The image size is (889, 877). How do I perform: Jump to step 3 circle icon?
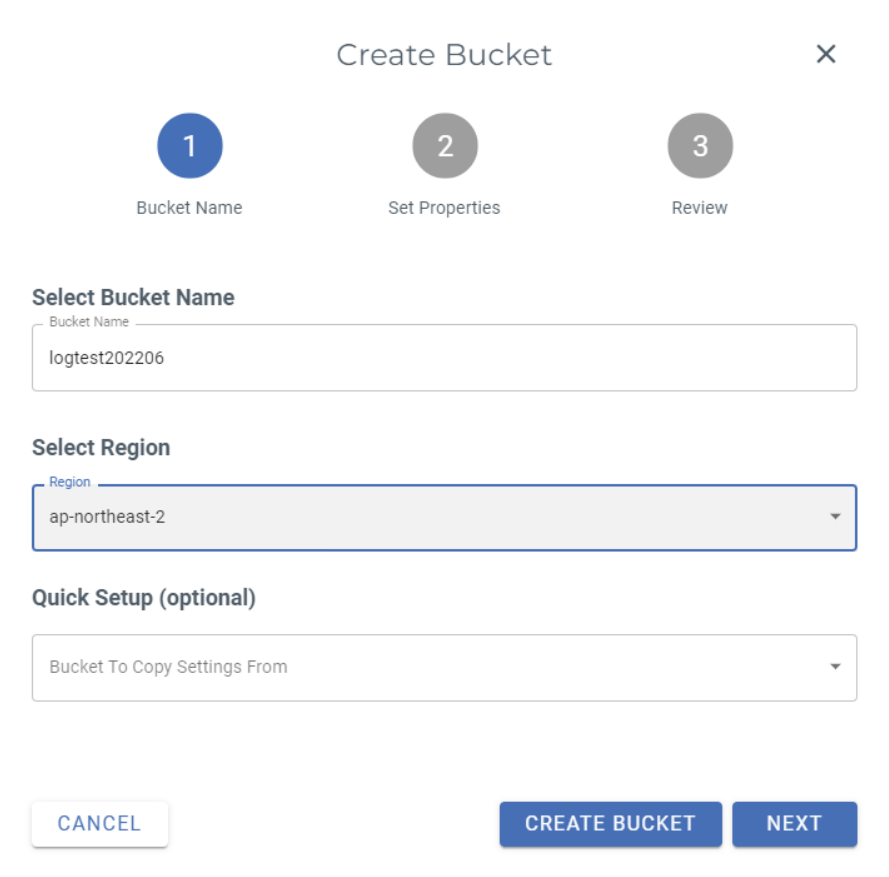(700, 146)
